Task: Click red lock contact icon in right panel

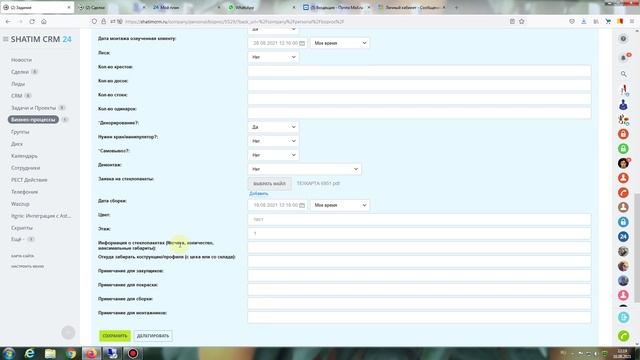Action: [623, 134]
